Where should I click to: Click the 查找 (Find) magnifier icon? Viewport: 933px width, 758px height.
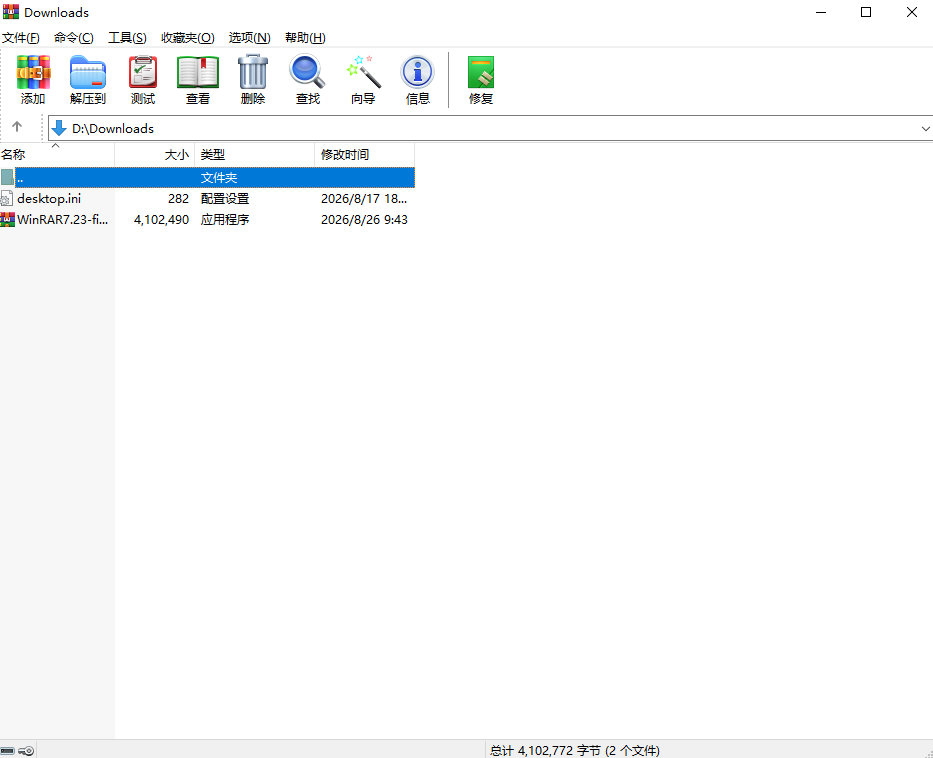[308, 71]
